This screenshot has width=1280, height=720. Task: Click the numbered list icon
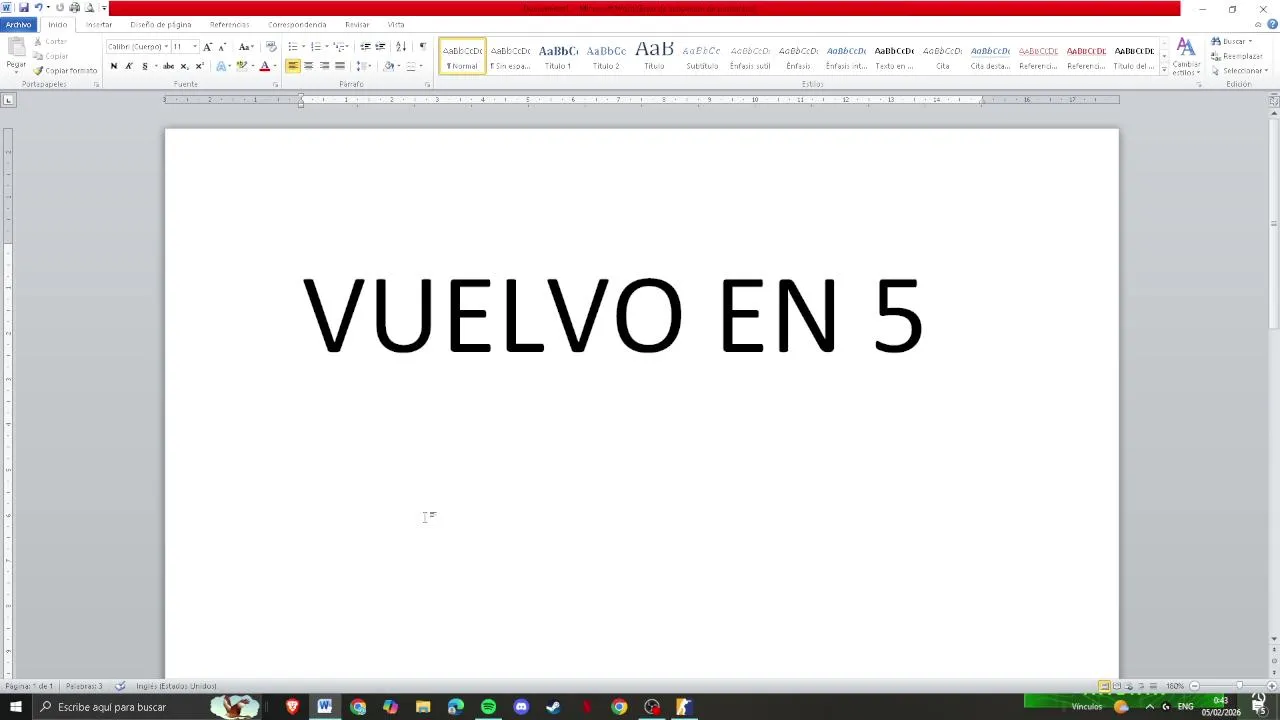317,47
